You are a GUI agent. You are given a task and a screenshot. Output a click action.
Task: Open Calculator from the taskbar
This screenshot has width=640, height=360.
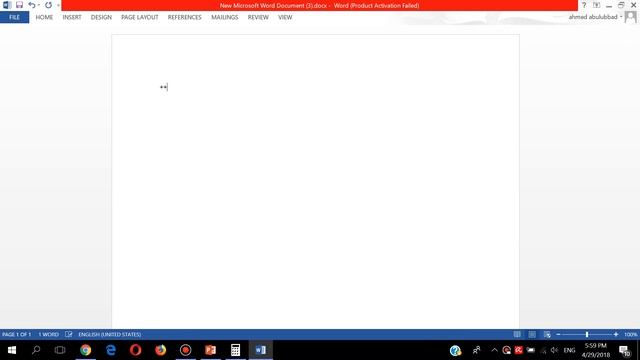[x=235, y=350]
